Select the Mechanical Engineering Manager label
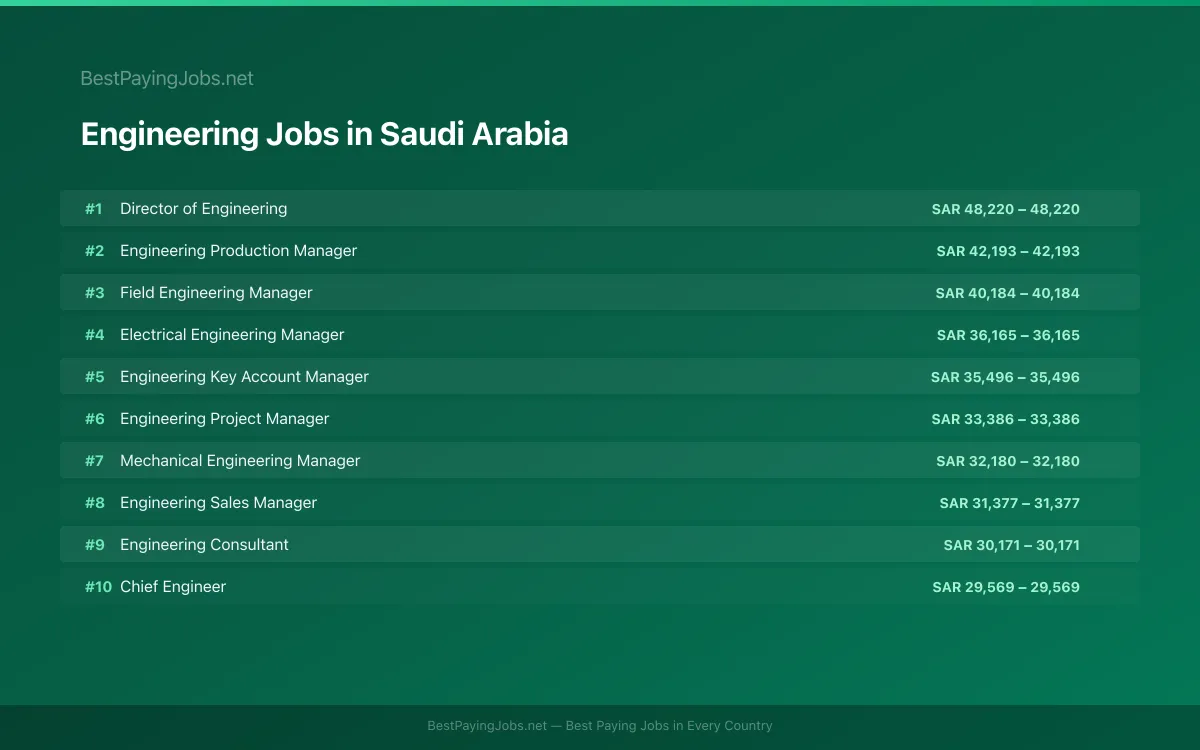1200x750 pixels. coord(240,461)
